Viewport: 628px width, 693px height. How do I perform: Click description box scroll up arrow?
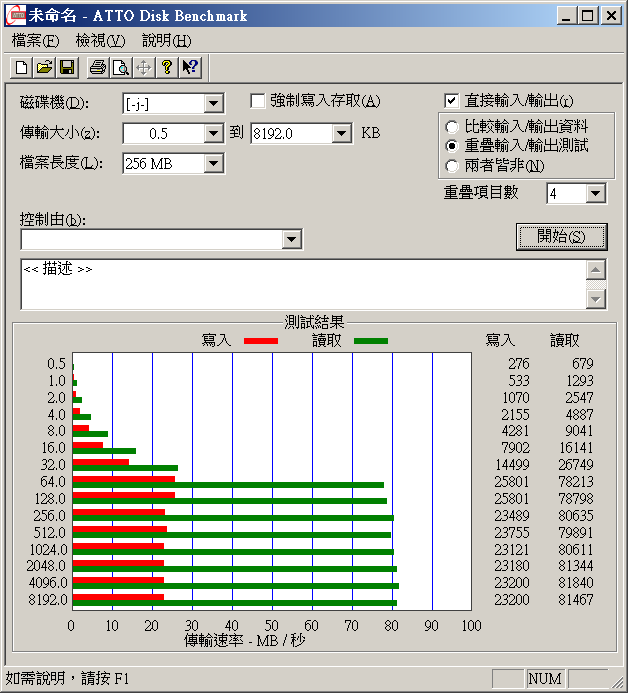(x=596, y=270)
